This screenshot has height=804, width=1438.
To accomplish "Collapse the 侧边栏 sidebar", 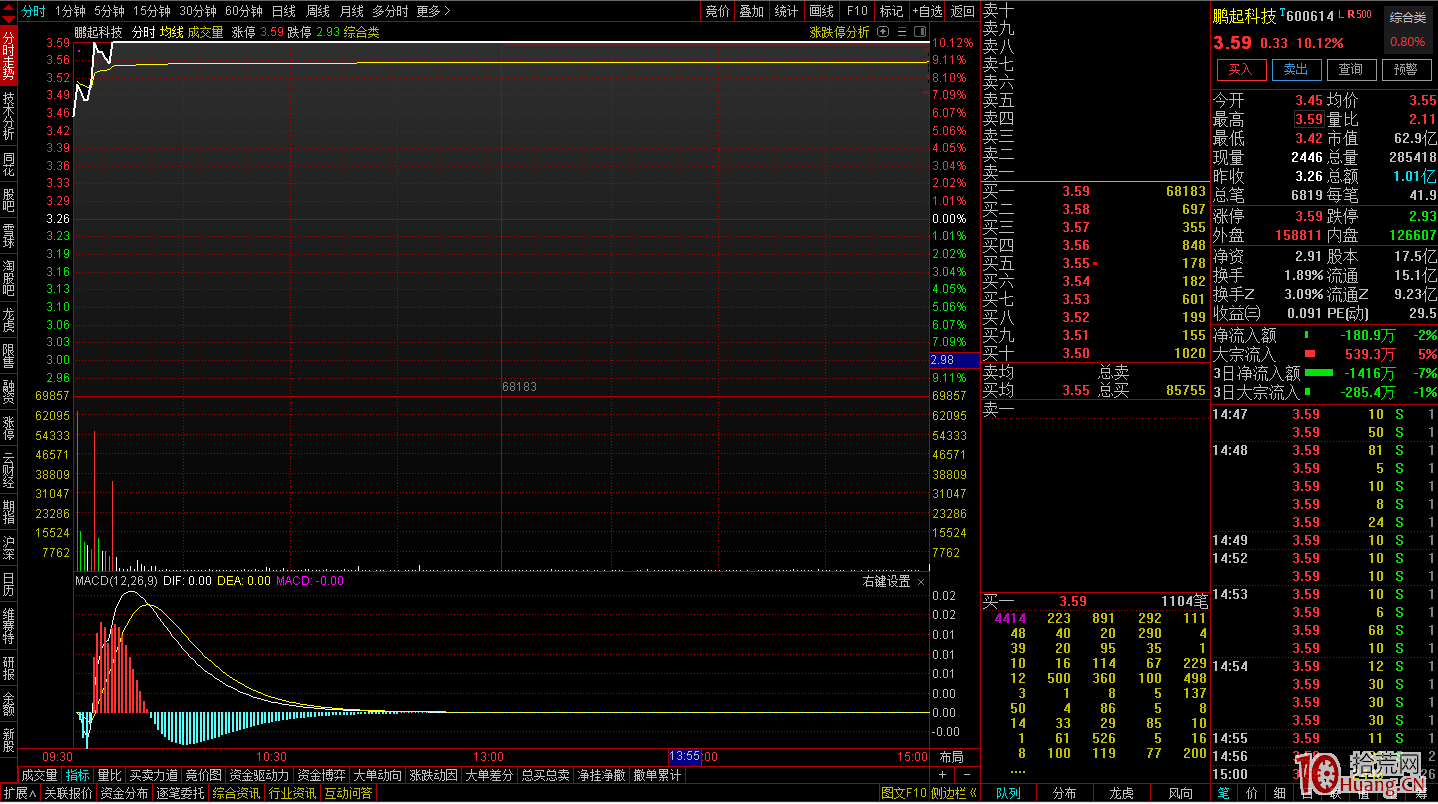I will pyautogui.click(x=954, y=793).
